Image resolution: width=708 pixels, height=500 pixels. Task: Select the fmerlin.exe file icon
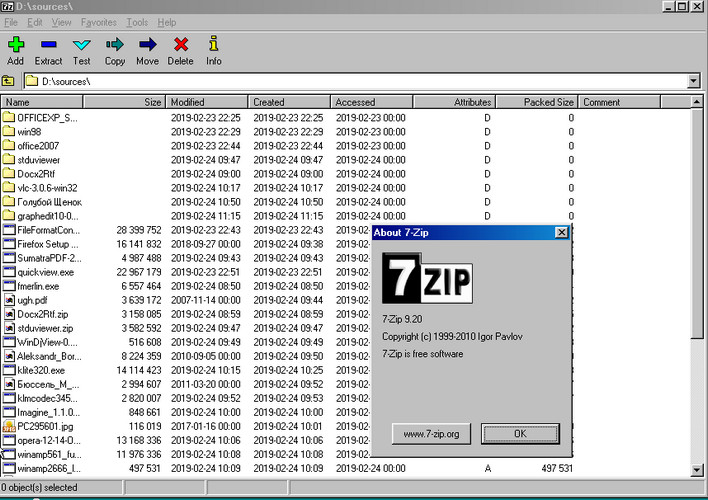pos(9,286)
